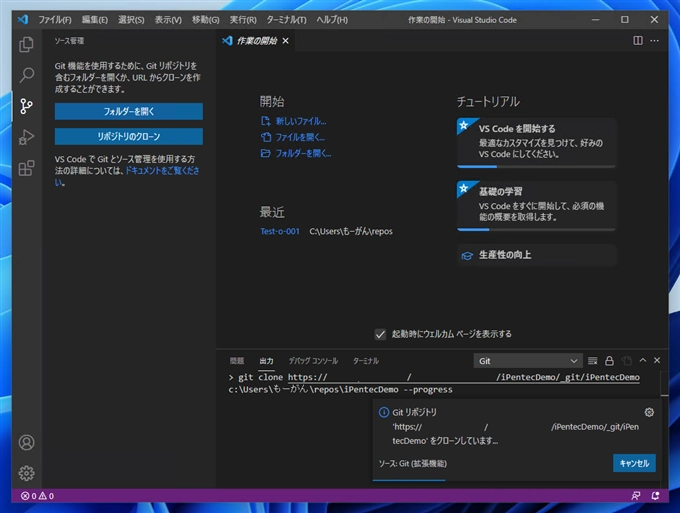Open the 選択(S) menu
This screenshot has width=680, height=513.
pyautogui.click(x=131, y=20)
